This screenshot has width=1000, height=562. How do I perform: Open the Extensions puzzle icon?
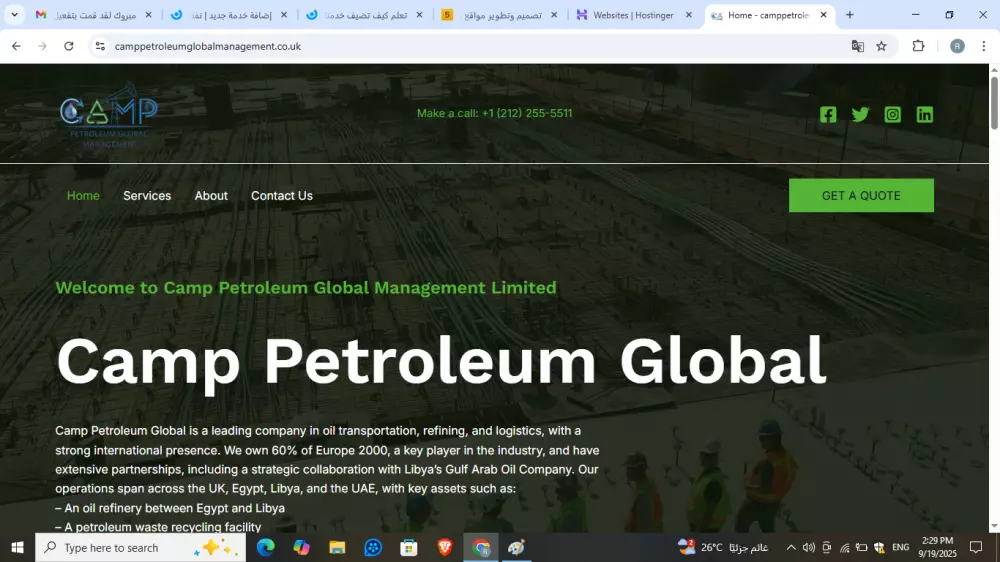click(x=918, y=46)
